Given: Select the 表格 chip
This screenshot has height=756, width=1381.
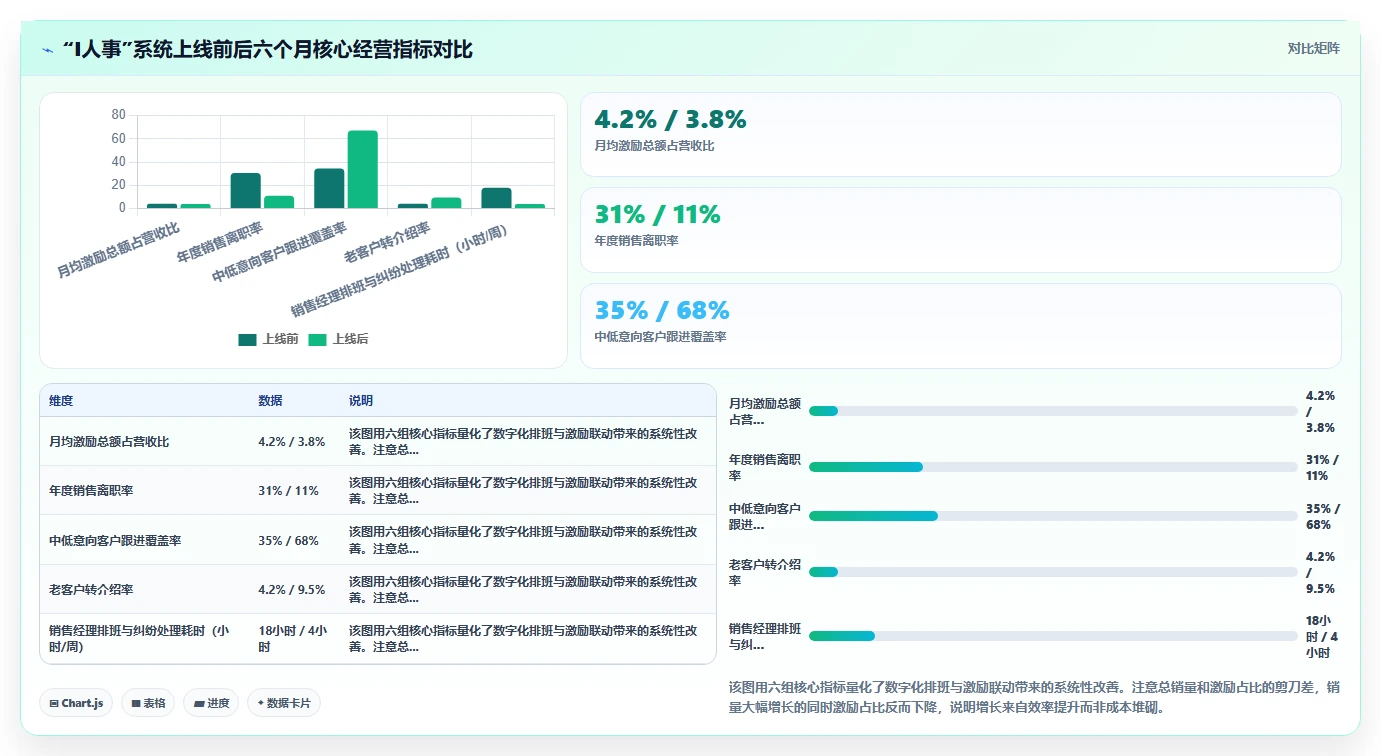Looking at the screenshot, I should click(148, 703).
